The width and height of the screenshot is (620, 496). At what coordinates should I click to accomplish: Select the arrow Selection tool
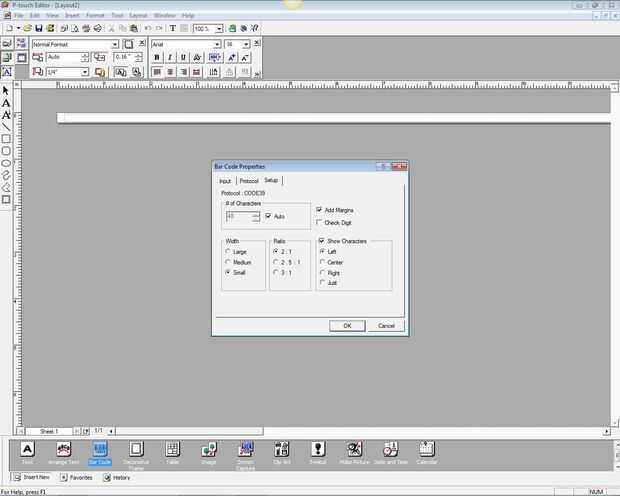pyautogui.click(x=6, y=90)
